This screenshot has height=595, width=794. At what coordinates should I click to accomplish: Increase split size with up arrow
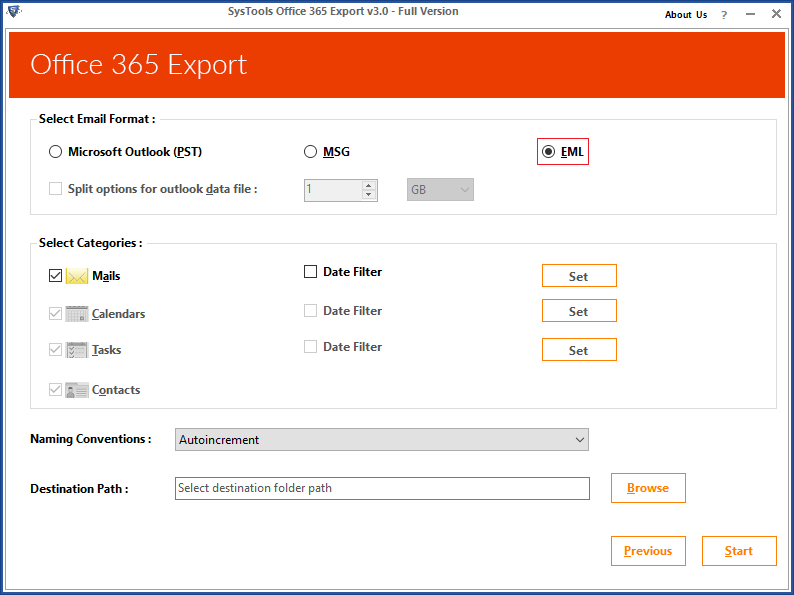click(369, 185)
